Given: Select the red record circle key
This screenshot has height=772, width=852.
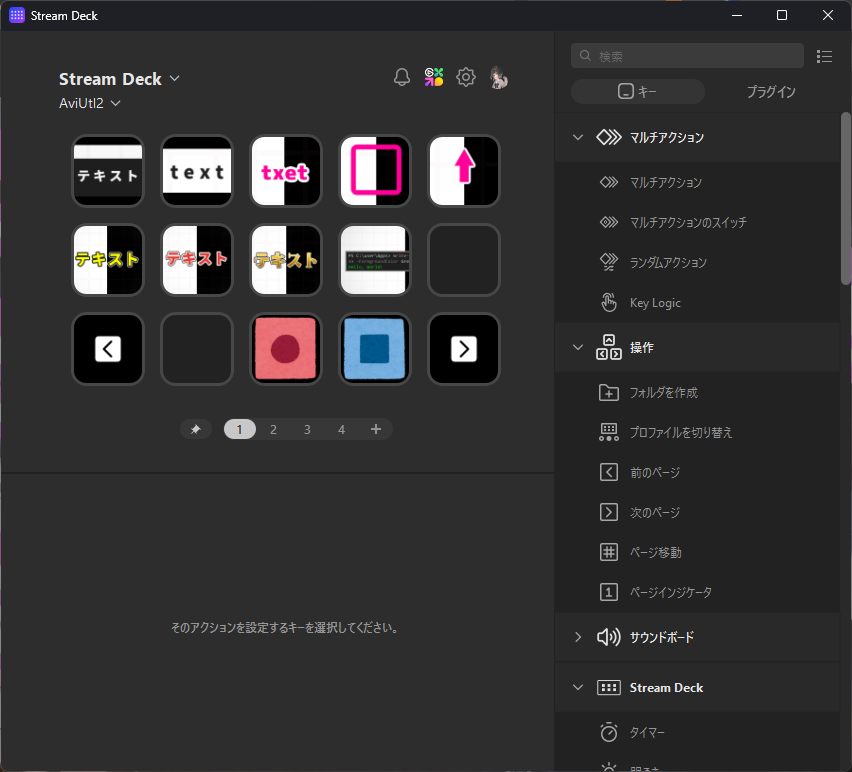Looking at the screenshot, I should click(x=286, y=349).
